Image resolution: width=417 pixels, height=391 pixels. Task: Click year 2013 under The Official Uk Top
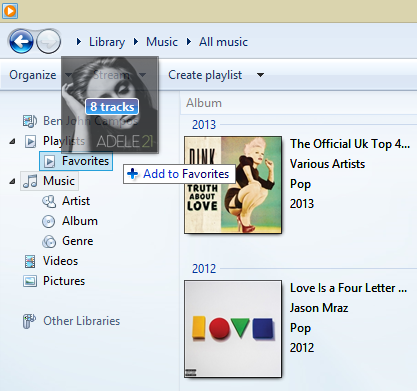pos(302,204)
